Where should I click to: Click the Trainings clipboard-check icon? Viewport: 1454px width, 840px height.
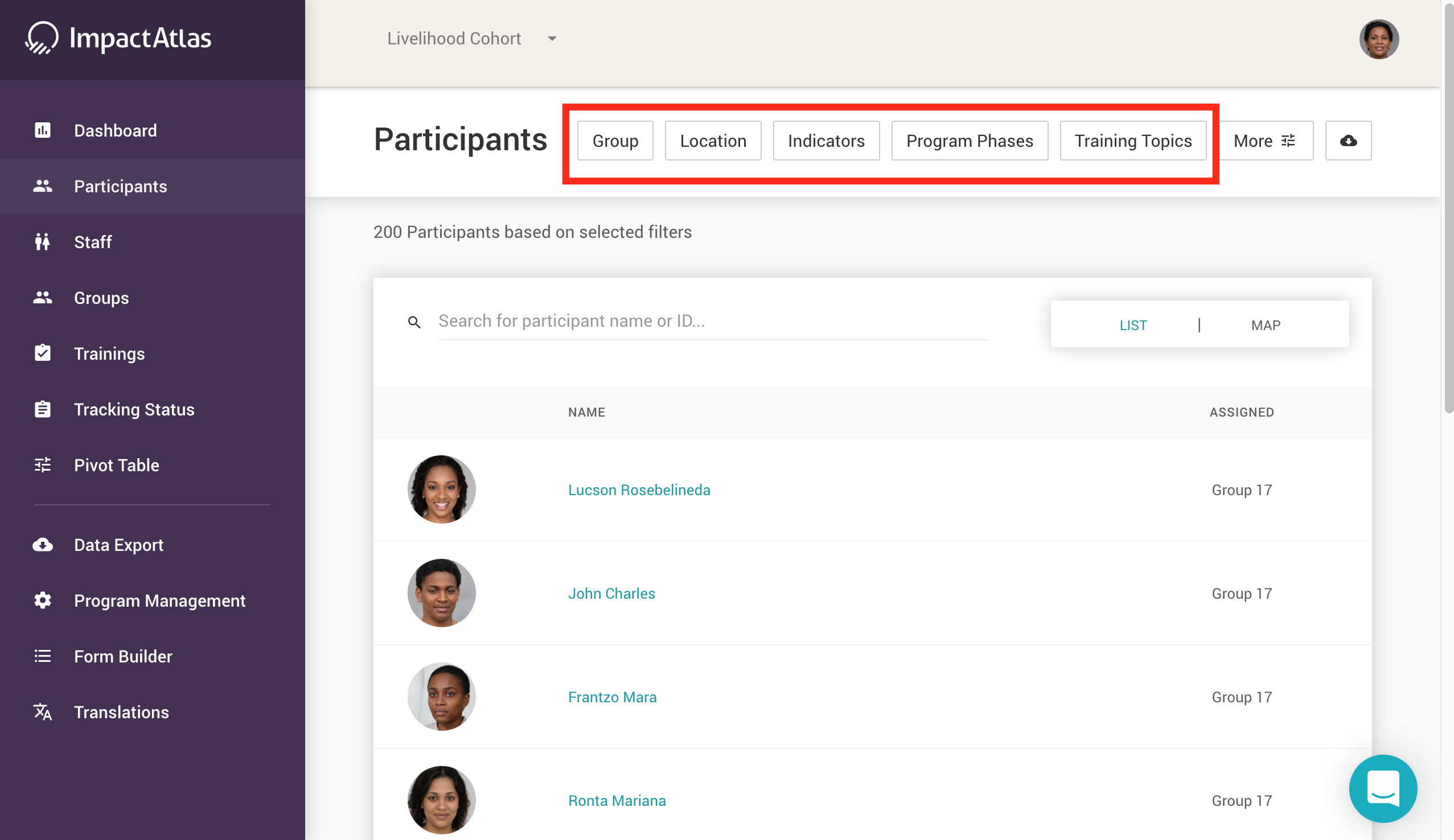point(43,353)
